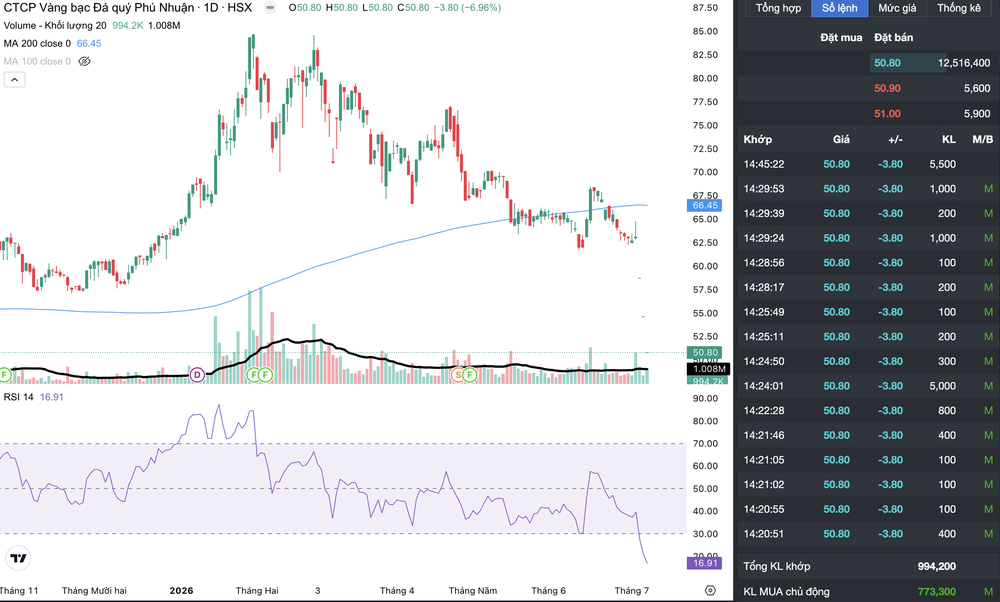Select the 50.90 ask price in order book
The image size is (1000, 602).
(887, 88)
